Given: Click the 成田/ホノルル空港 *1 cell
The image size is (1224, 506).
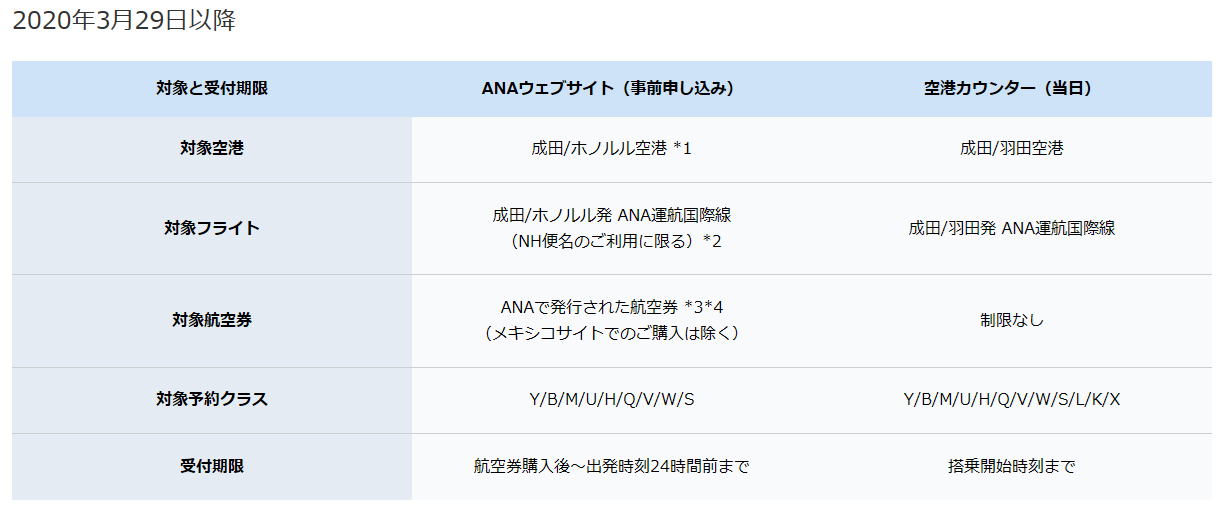Looking at the screenshot, I should click(x=611, y=148).
